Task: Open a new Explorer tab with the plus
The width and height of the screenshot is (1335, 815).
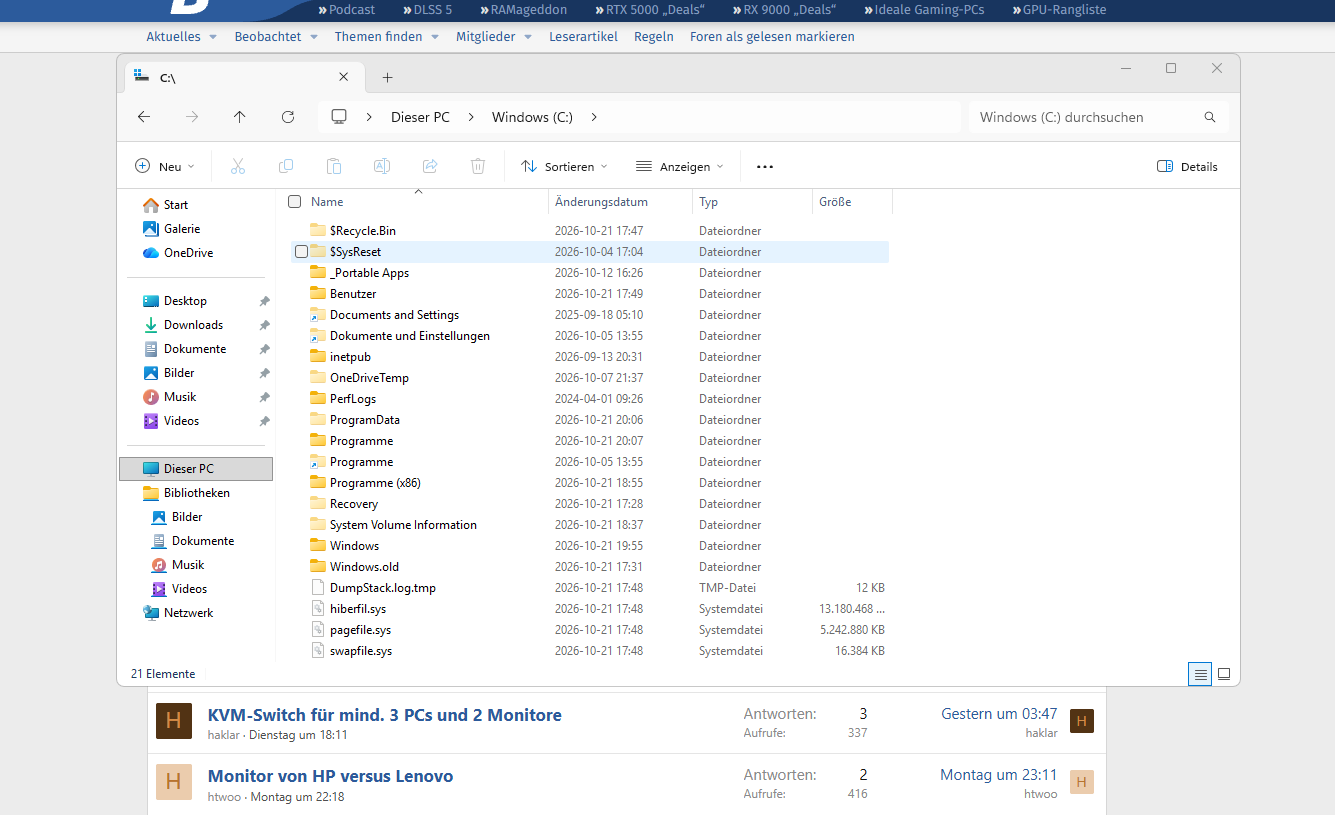Action: tap(388, 77)
